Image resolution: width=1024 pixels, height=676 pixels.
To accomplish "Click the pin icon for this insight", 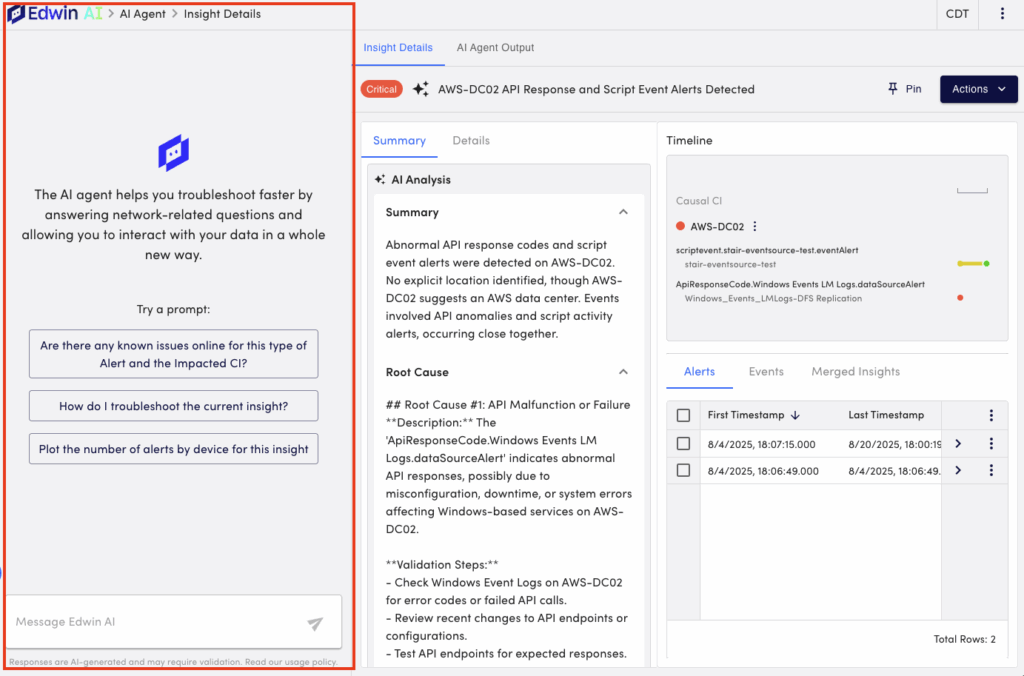I will [893, 89].
